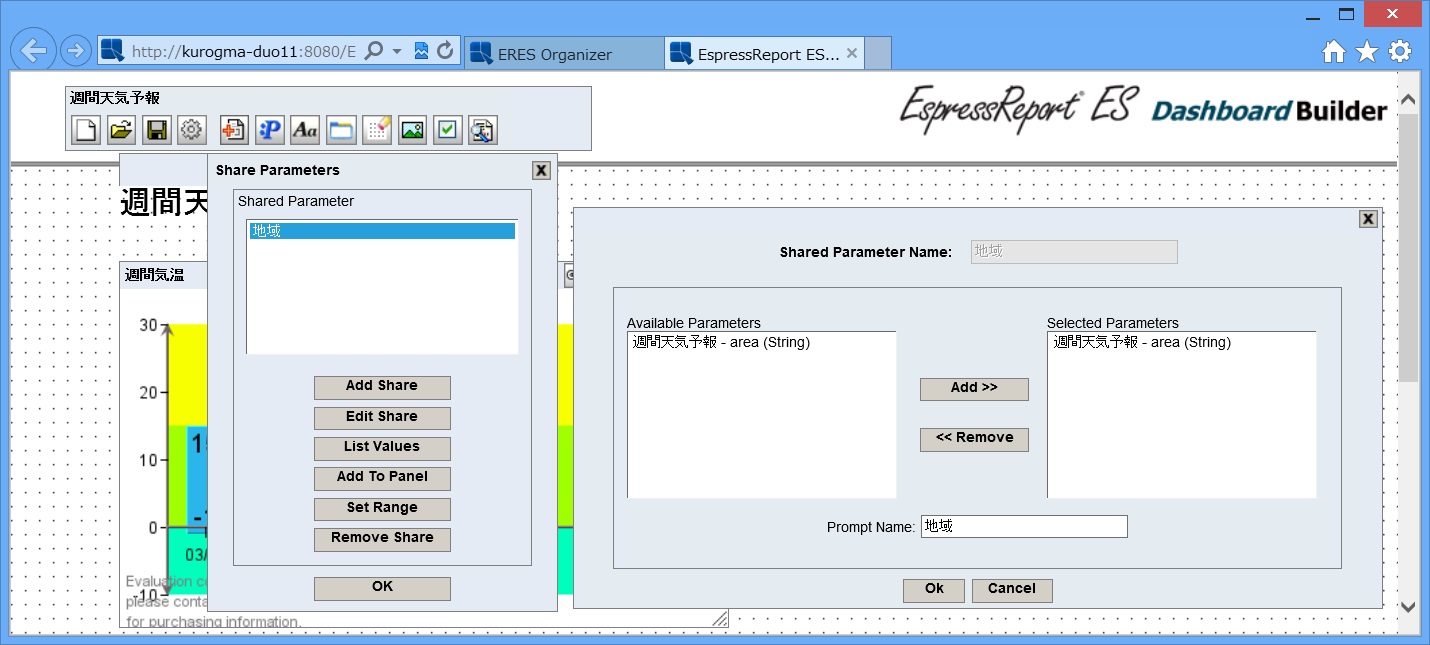Open text formatting with the Aa icon
The image size is (1430, 645).
[x=305, y=130]
